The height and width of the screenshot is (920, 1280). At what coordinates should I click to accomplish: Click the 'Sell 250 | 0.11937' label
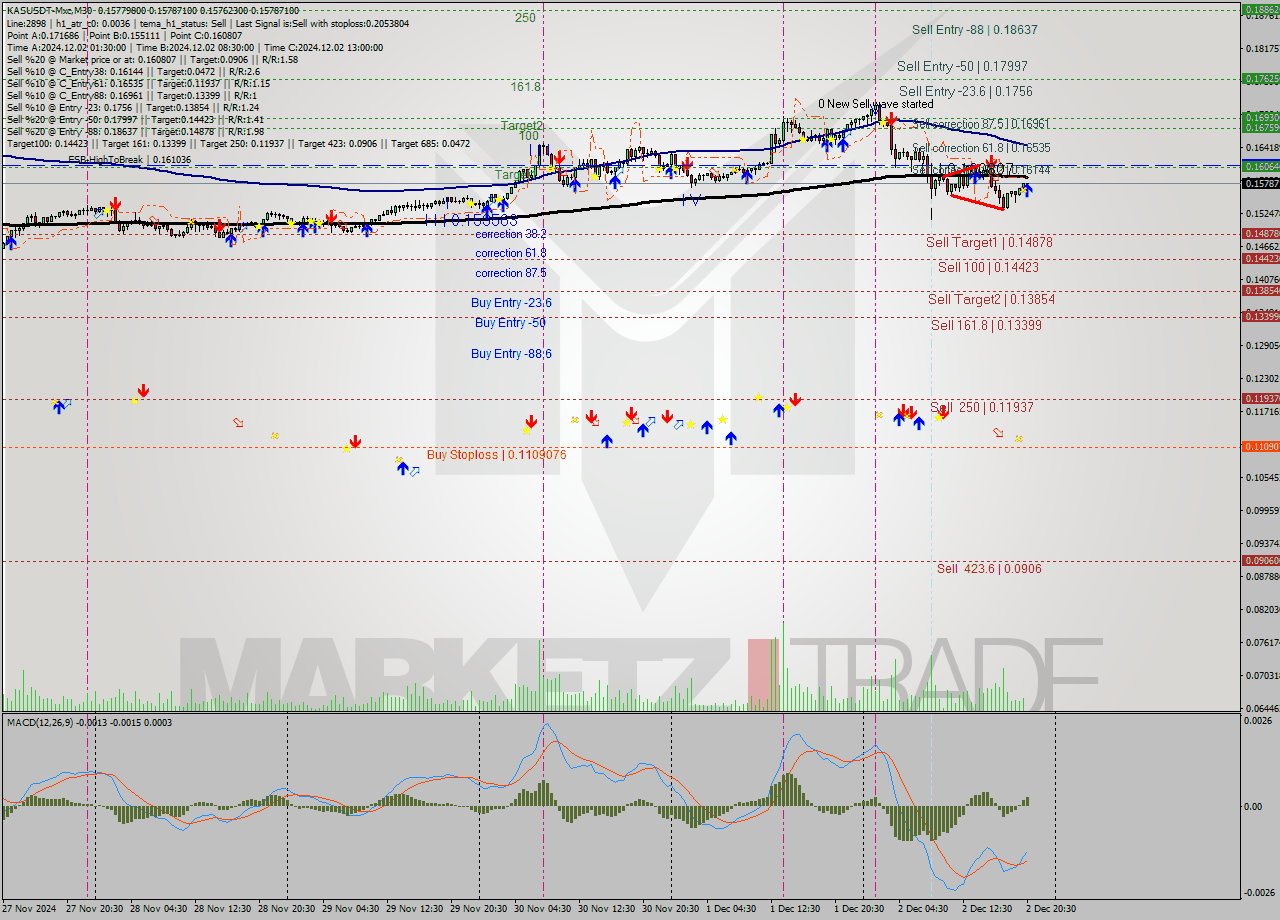pyautogui.click(x=982, y=407)
